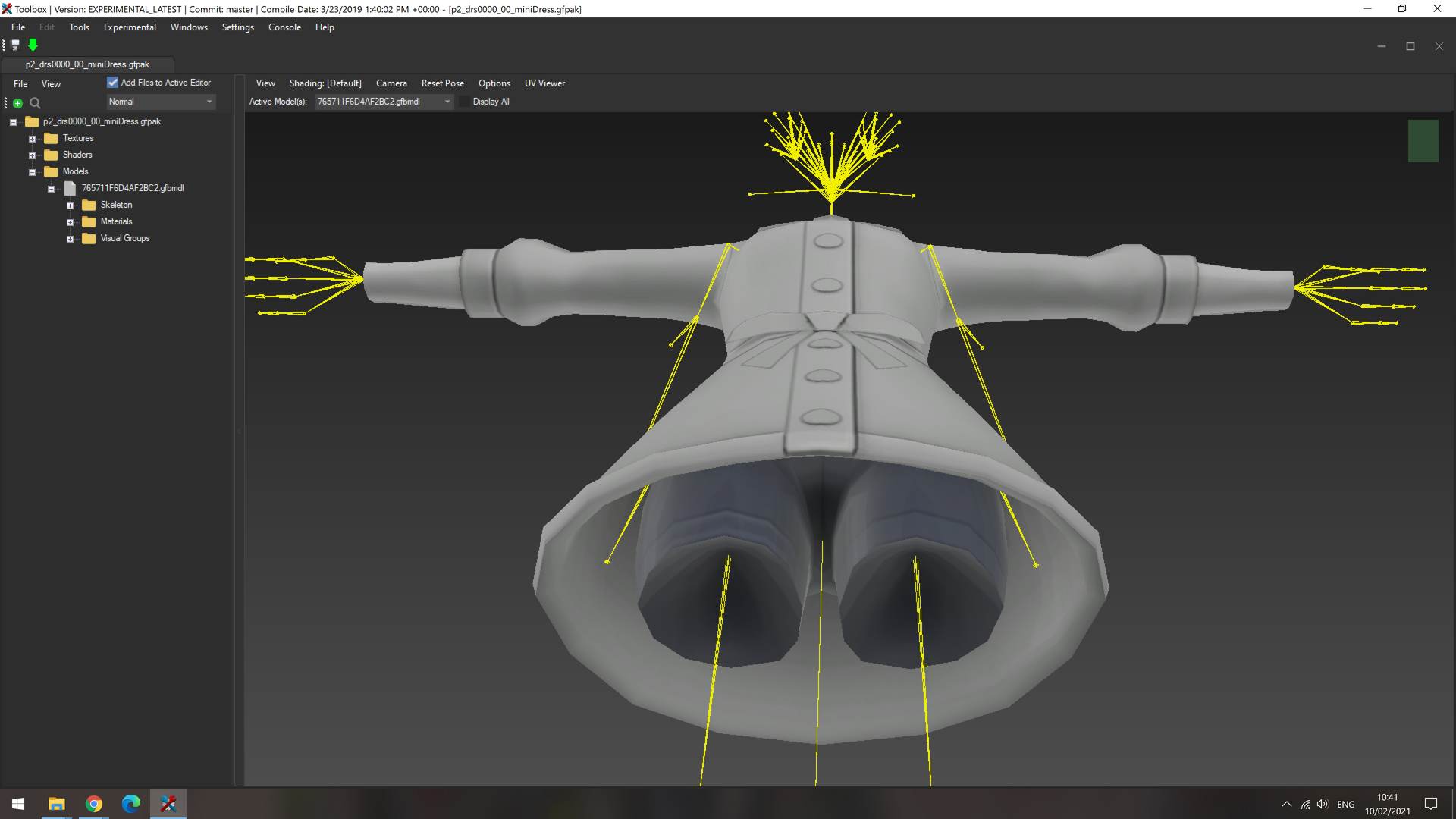1456x819 pixels.
Task: Open the Experimental menu
Action: point(130,27)
